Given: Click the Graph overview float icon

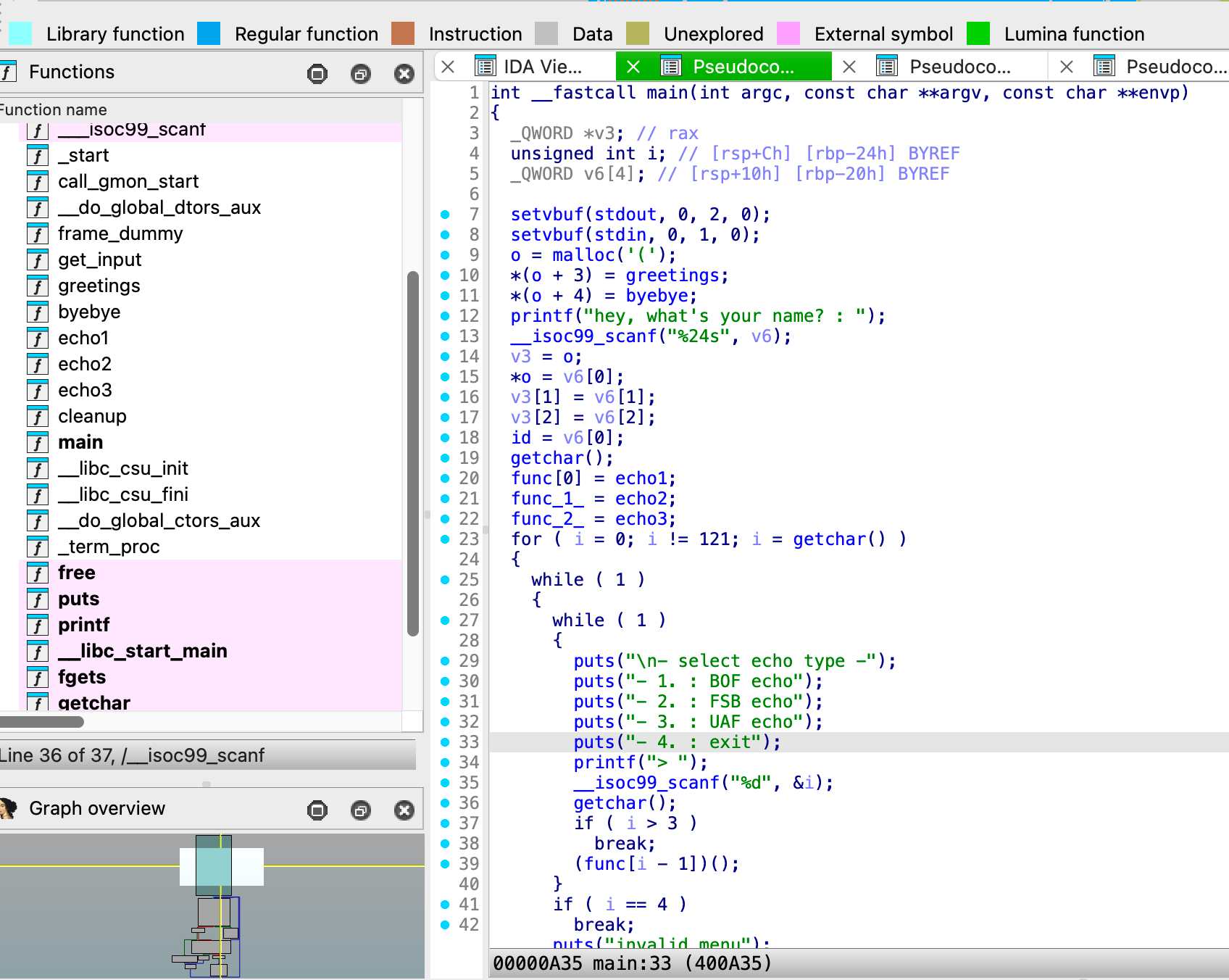Looking at the screenshot, I should click(x=360, y=810).
